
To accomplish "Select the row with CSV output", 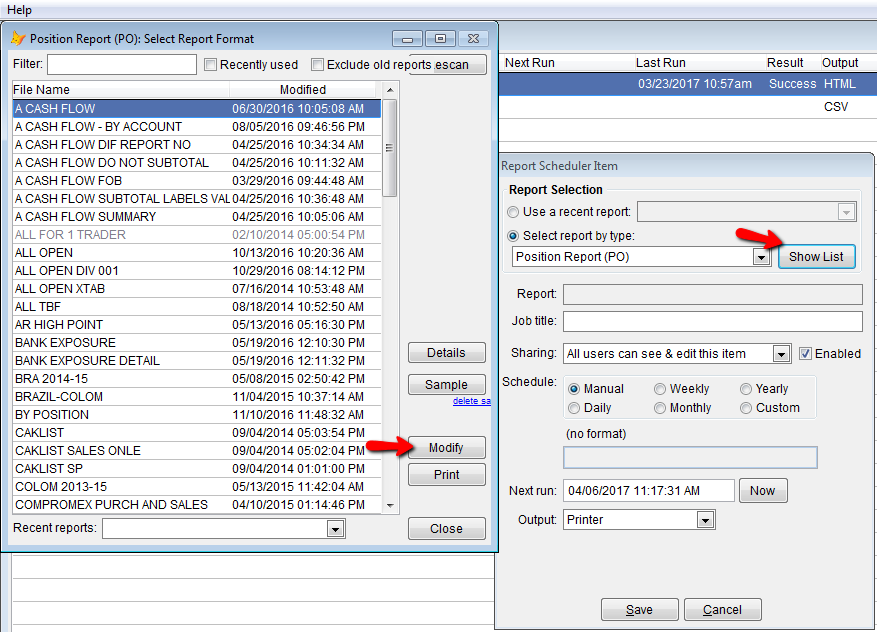I will [x=687, y=107].
